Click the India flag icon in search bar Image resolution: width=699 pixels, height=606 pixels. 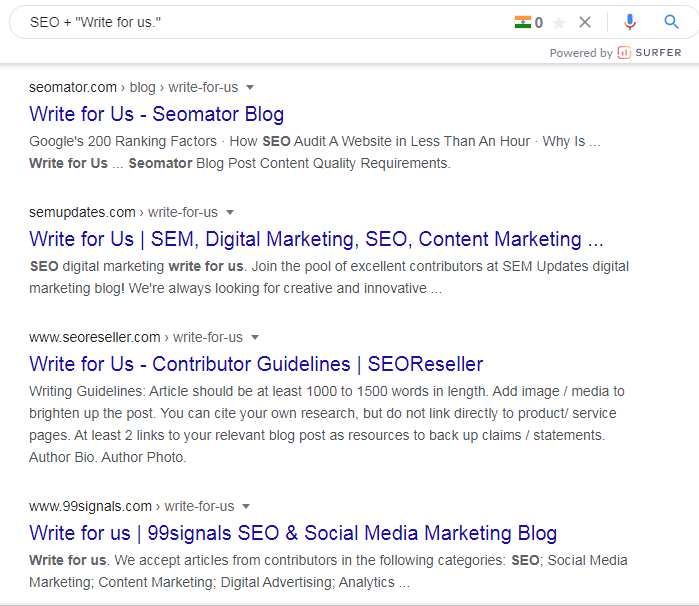522,22
